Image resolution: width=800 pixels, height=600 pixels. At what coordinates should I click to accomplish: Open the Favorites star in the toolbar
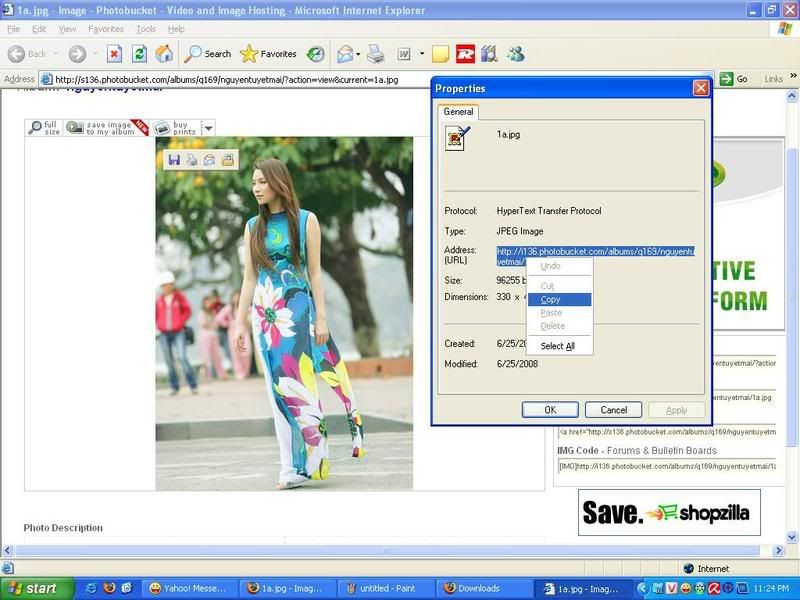[268, 54]
